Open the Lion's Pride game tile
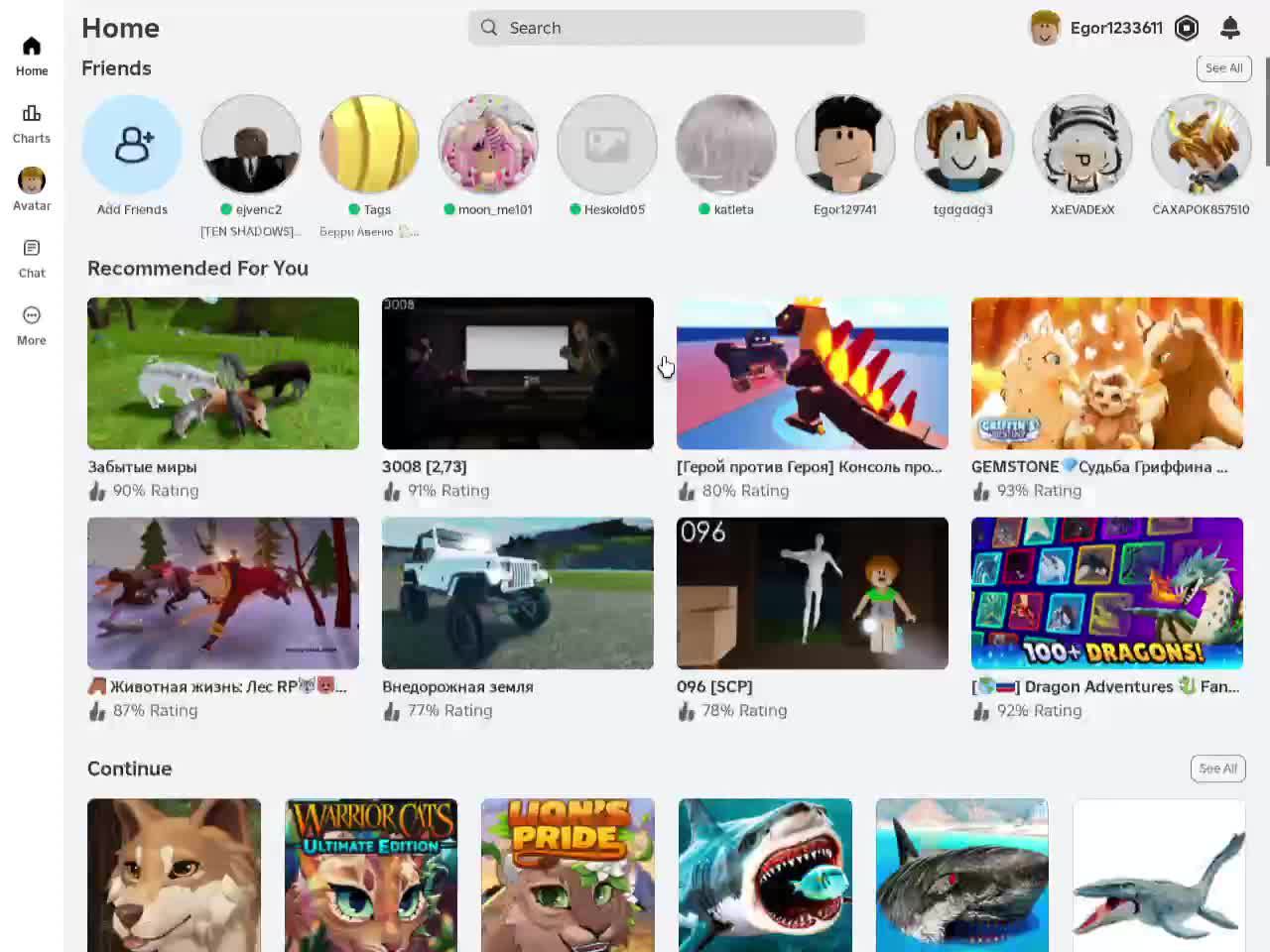 (568, 875)
